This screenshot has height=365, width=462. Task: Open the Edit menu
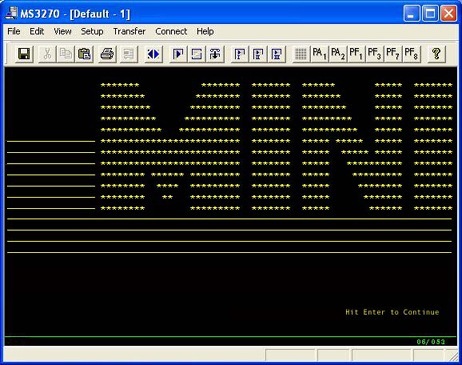point(37,31)
